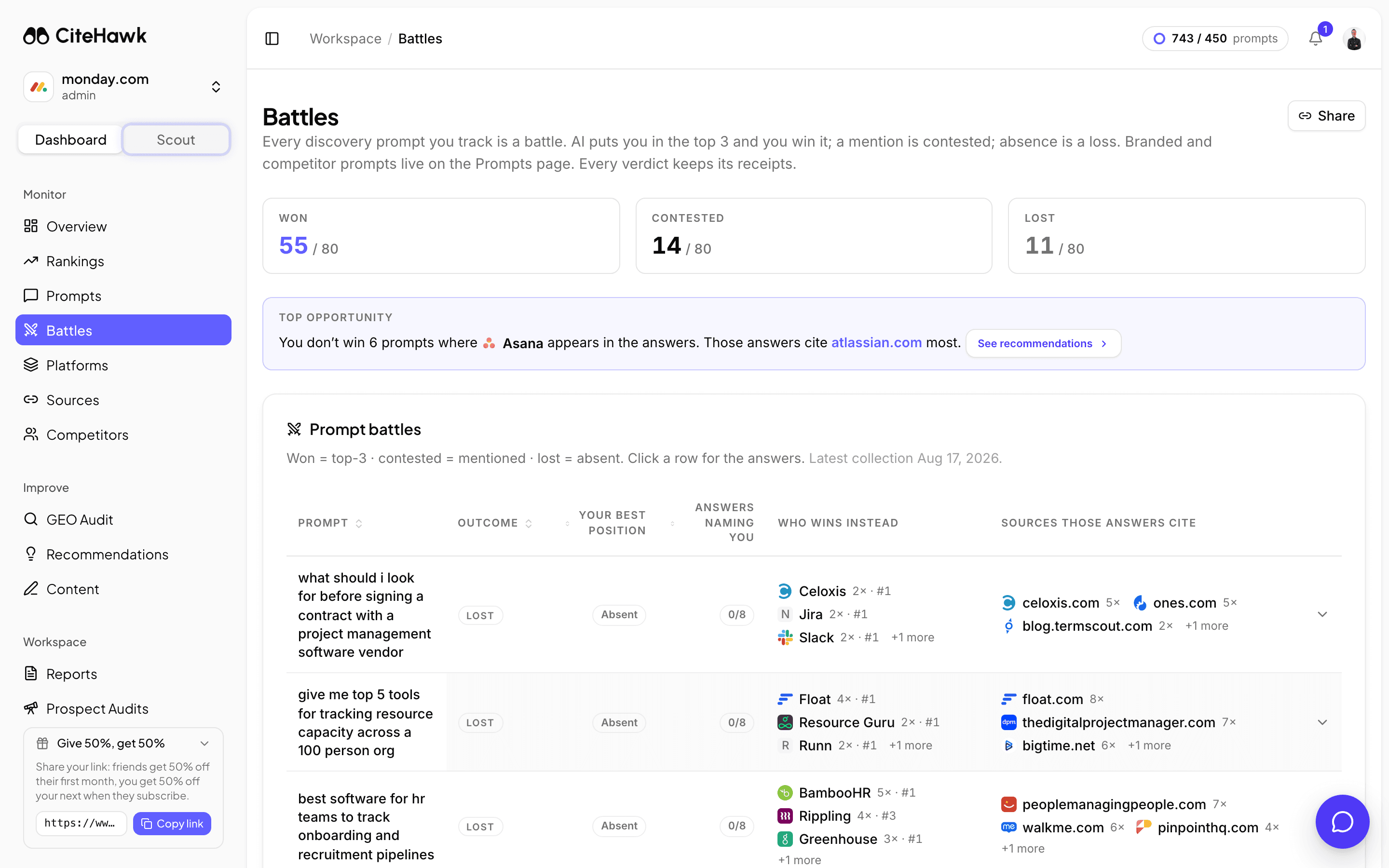Click the Contested 14 / 80 card

(814, 236)
